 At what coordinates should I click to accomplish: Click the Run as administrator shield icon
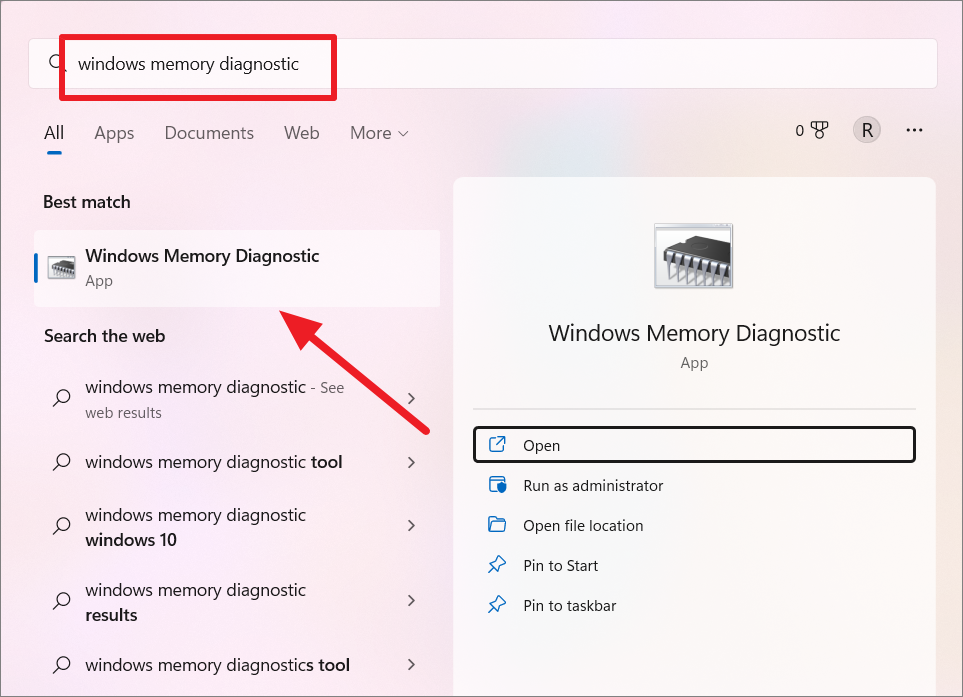click(497, 485)
